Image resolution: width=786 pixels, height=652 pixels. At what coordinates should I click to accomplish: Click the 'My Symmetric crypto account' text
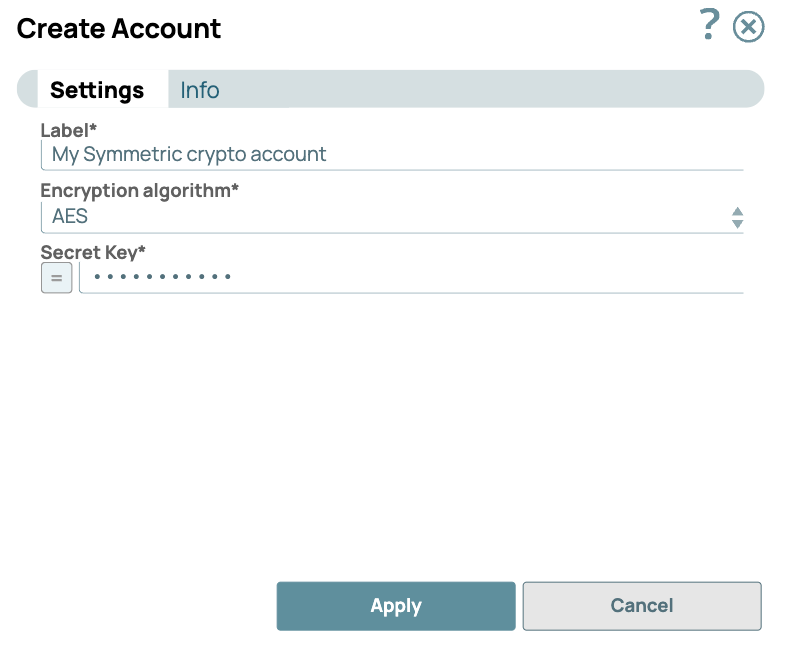189,155
